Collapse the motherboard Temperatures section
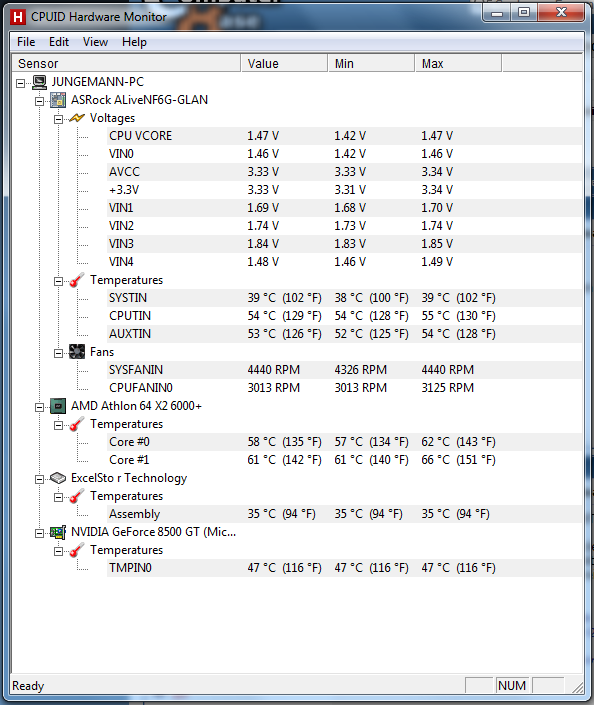 pos(58,281)
